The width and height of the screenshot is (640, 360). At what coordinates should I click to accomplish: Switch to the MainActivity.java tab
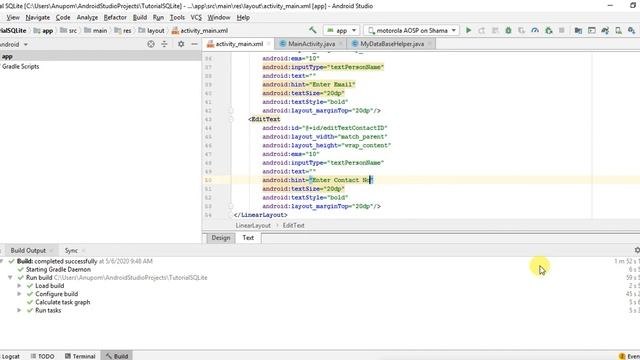(311, 44)
